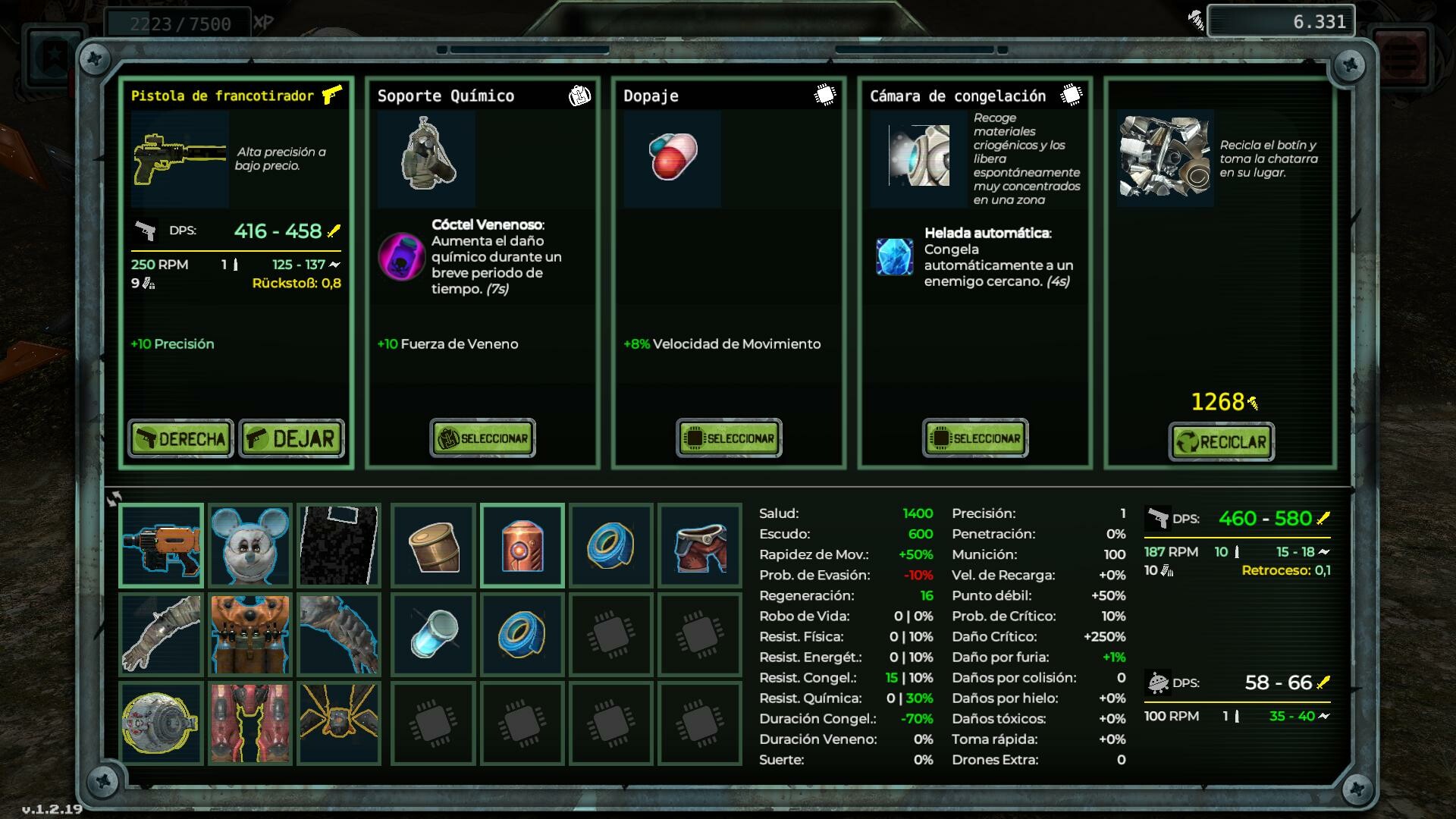This screenshot has width=1456, height=819.
Task: Click the sniper pistol image
Action: [x=180, y=159]
